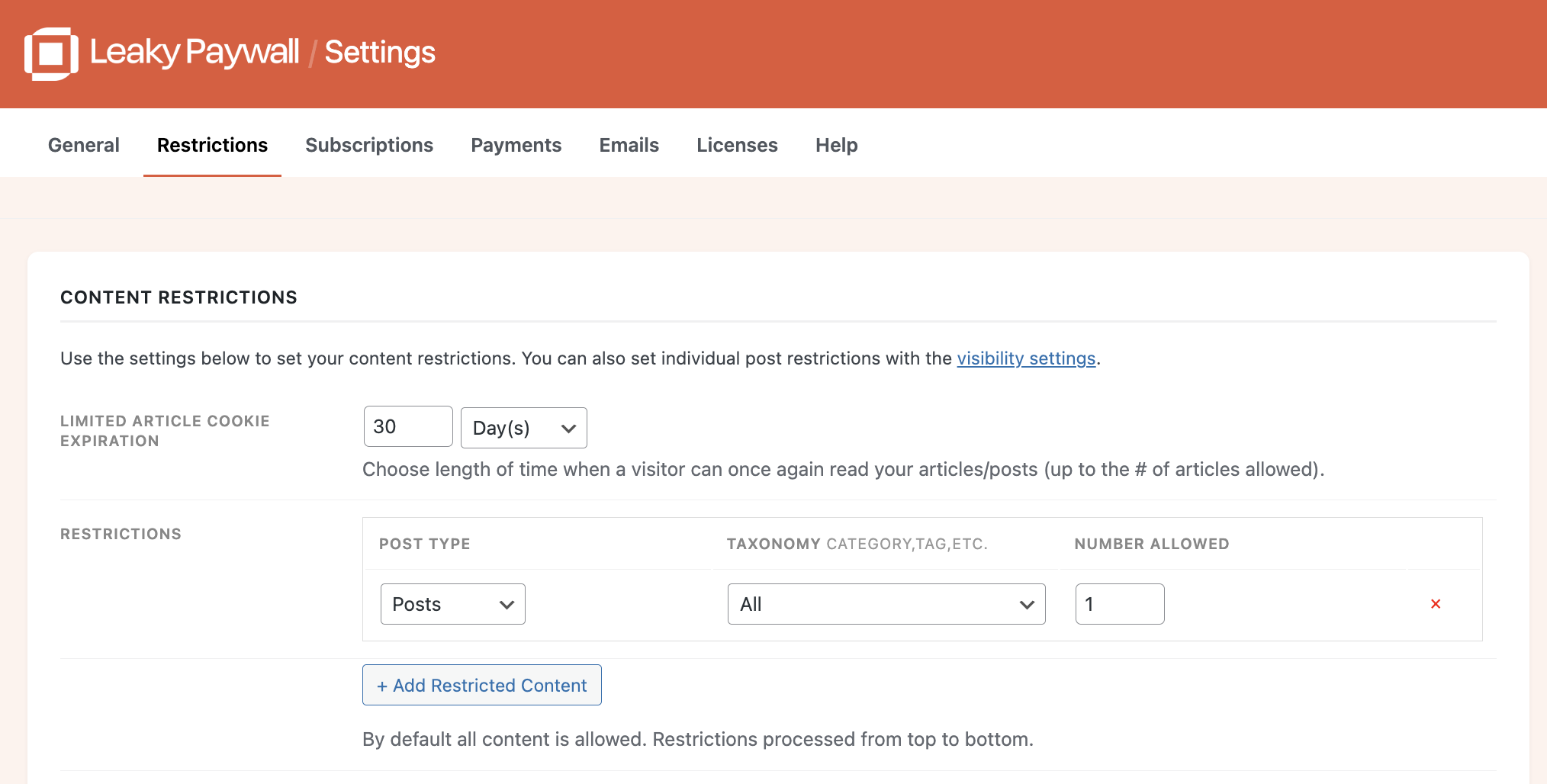
Task: Select the Restrictions tab
Action: click(212, 145)
